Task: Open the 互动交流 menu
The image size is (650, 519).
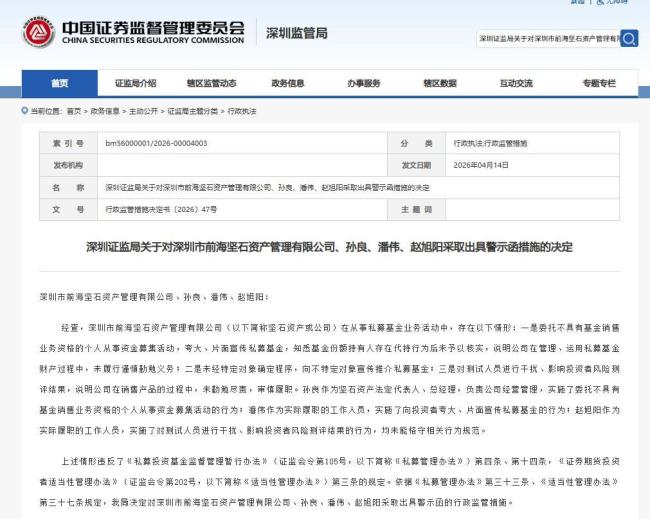Action: 516,83
